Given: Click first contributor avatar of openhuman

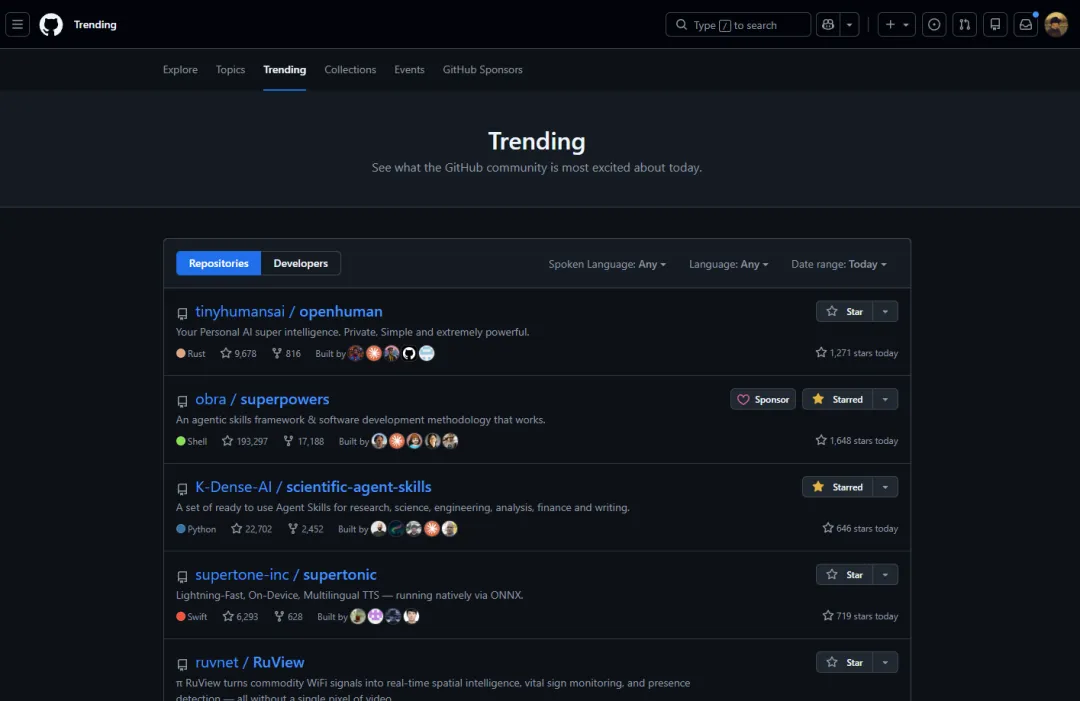Looking at the screenshot, I should [x=355, y=353].
